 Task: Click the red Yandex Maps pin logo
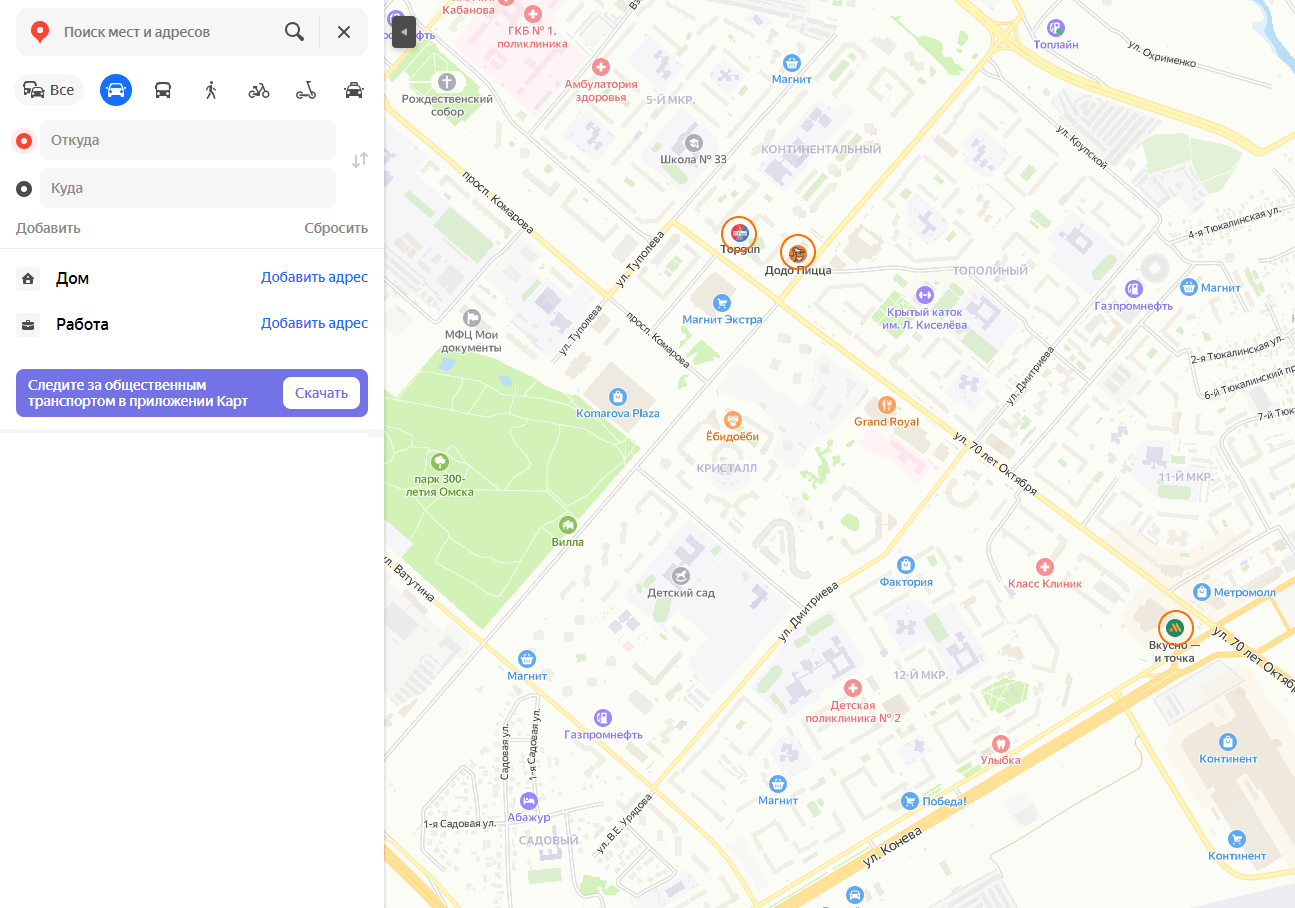pos(40,32)
